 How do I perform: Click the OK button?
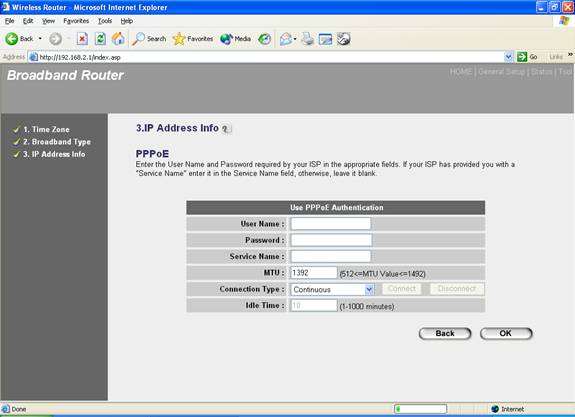pyautogui.click(x=506, y=333)
